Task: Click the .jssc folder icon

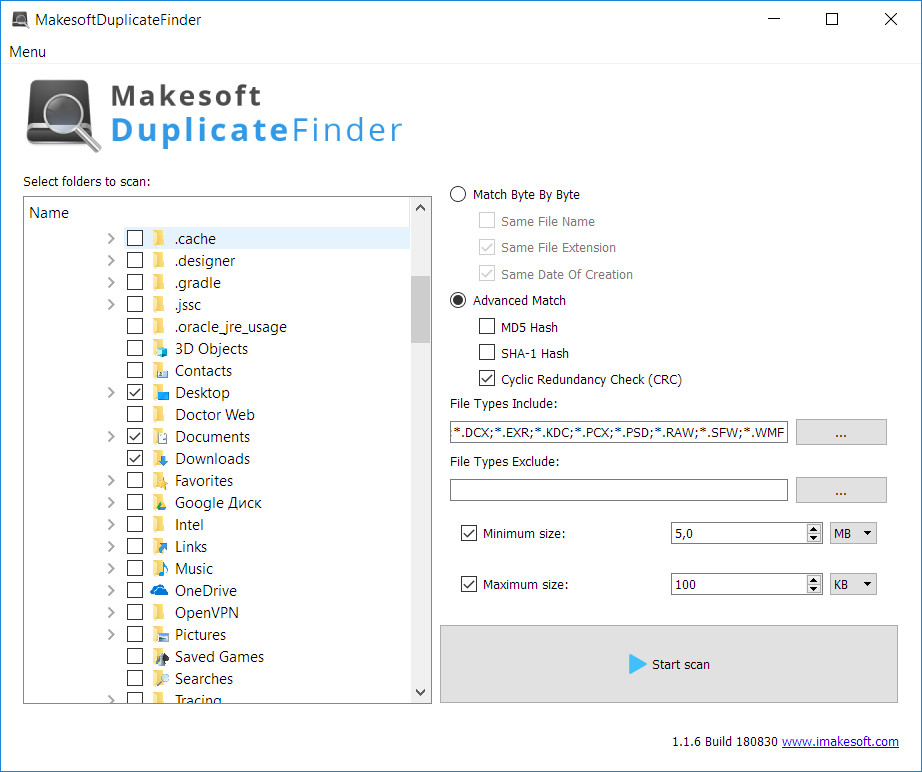Action: (158, 305)
